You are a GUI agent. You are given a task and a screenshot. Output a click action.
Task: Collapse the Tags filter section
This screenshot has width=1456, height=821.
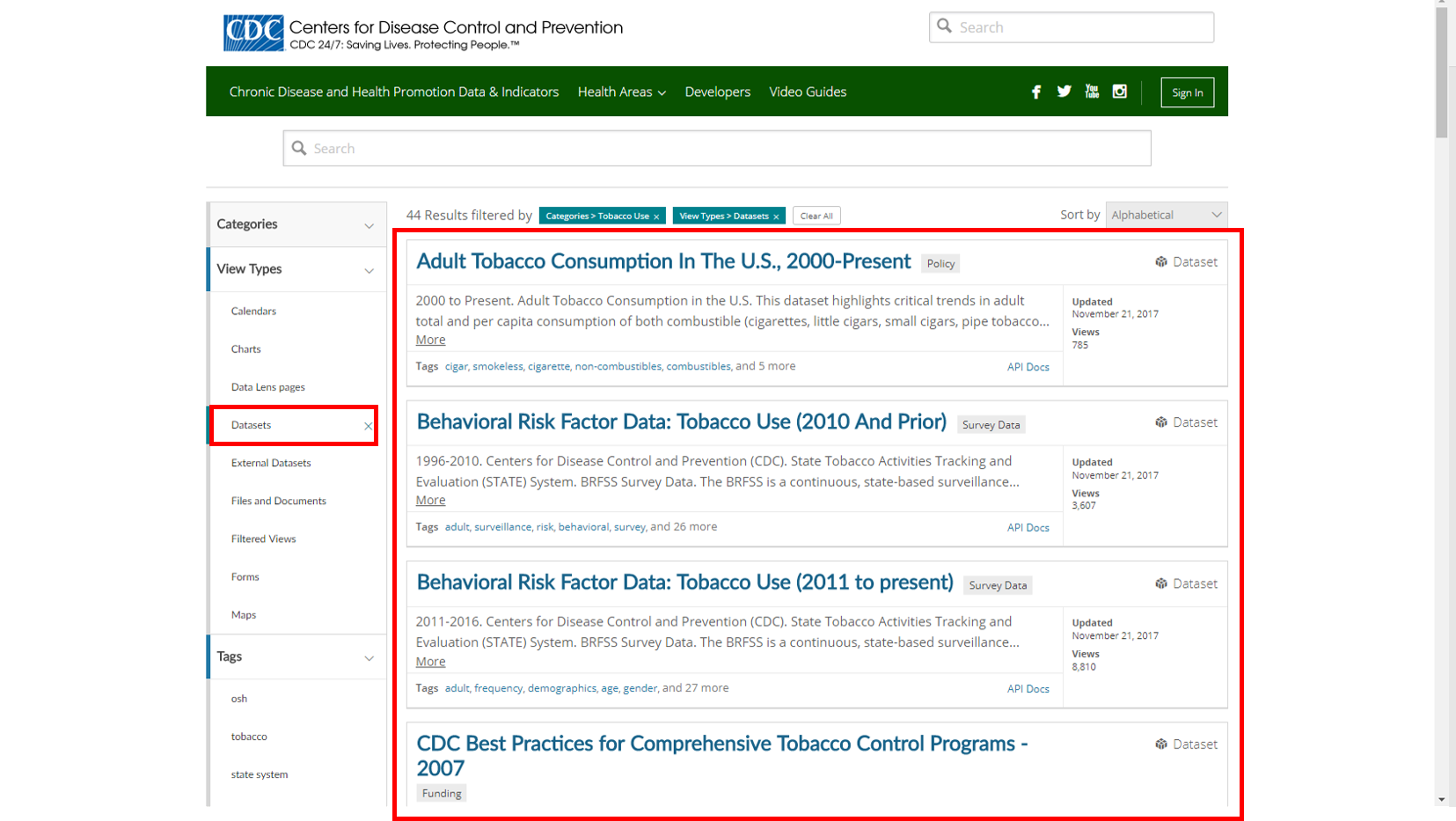(x=296, y=656)
